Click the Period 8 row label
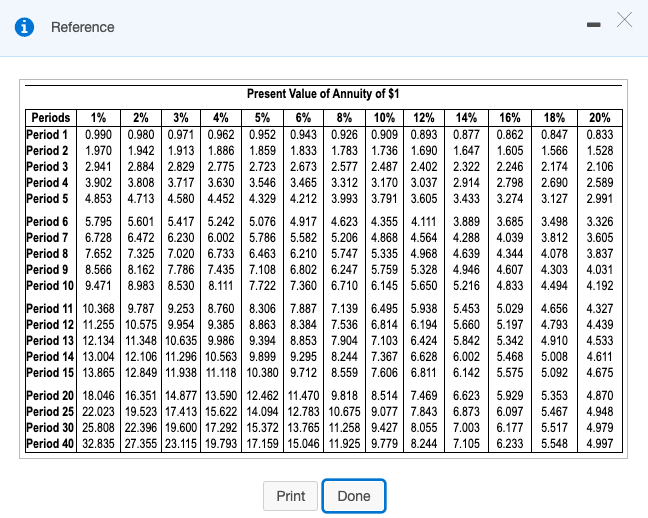Viewport: 648px width, 518px height. pyautogui.click(x=47, y=253)
